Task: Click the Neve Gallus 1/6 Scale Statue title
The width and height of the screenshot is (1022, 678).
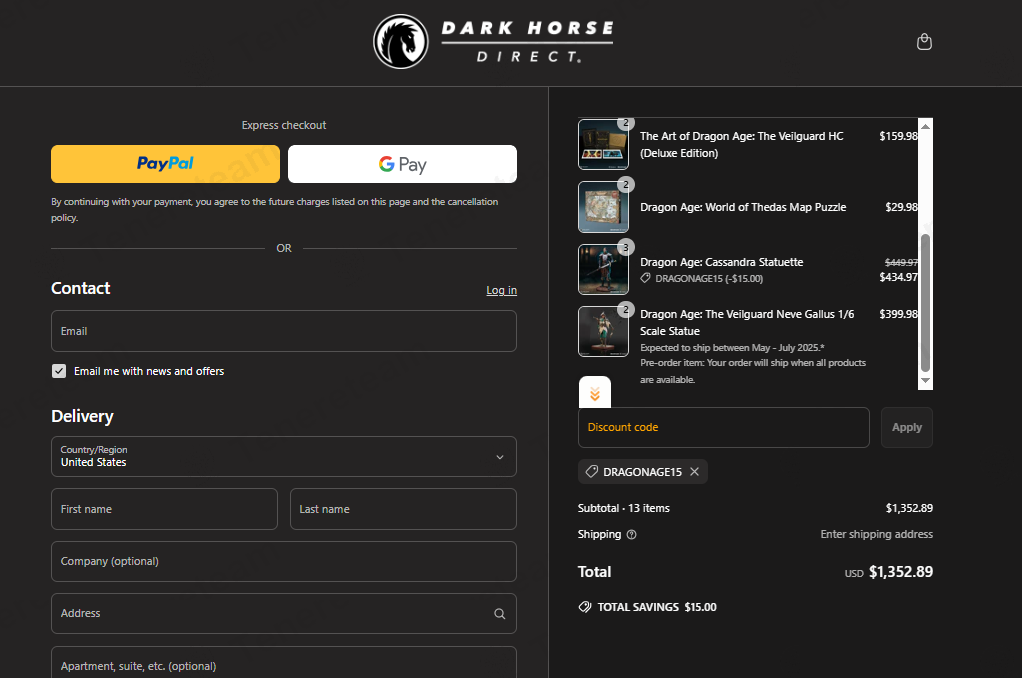Action: pyautogui.click(x=747, y=323)
